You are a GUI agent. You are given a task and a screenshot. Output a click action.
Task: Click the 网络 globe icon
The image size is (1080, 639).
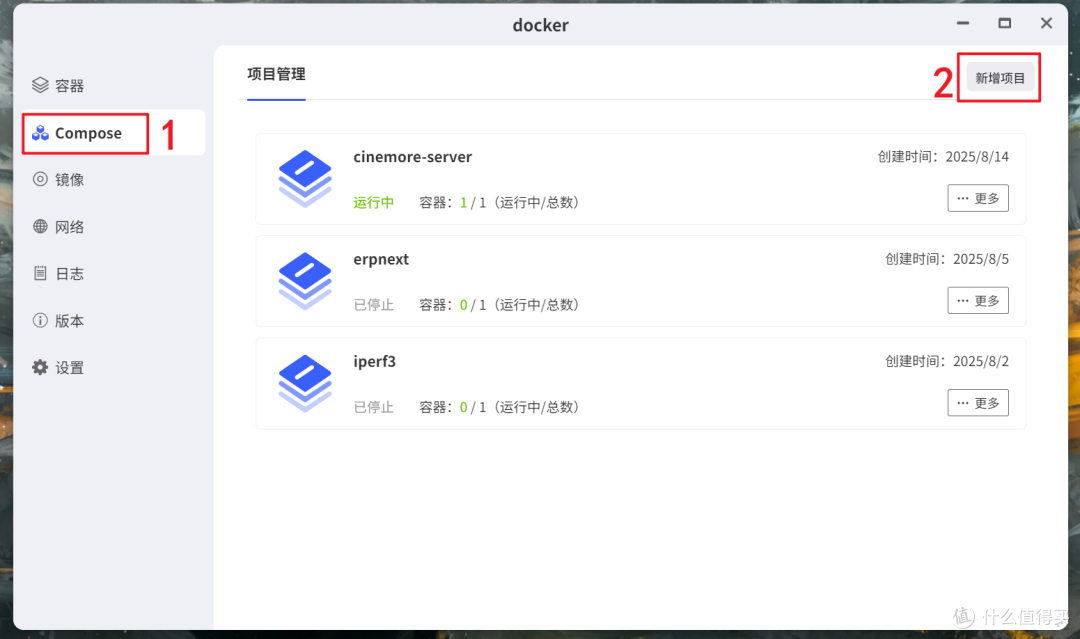coord(40,227)
